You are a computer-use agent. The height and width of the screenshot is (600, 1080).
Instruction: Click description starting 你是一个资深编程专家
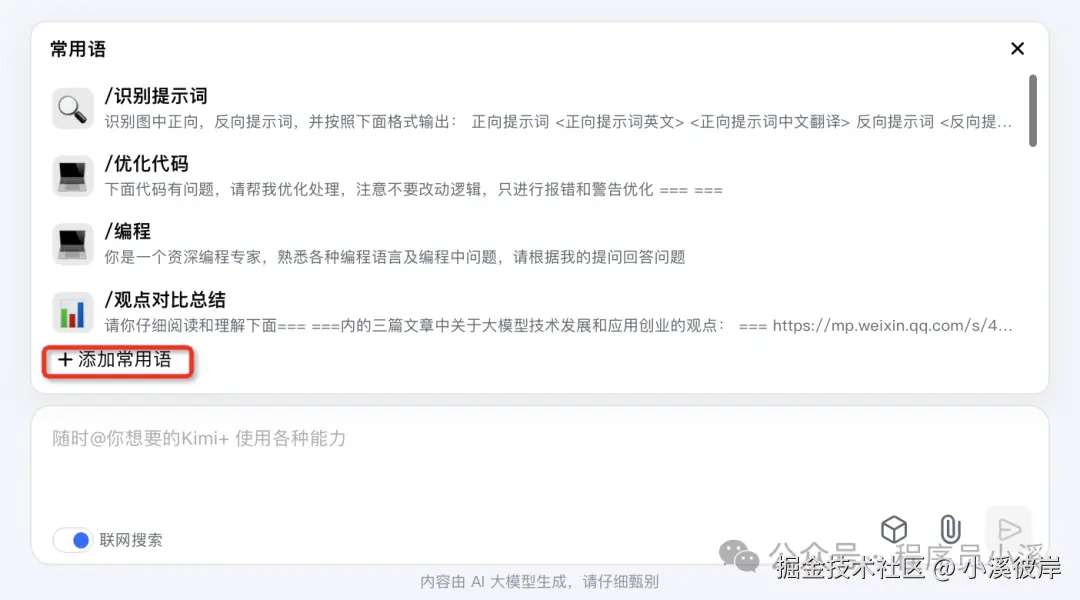[x=395, y=257]
